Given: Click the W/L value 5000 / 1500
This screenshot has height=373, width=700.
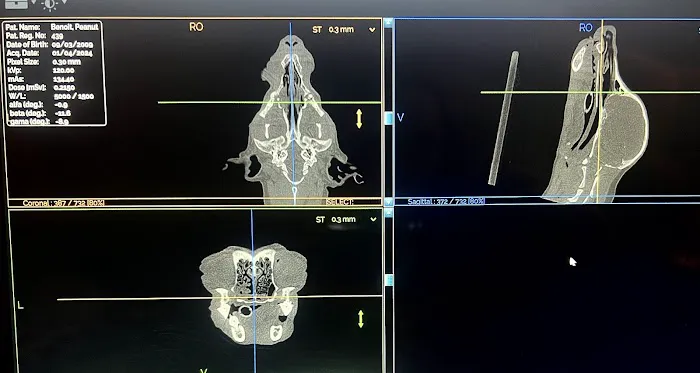Looking at the screenshot, I should [x=74, y=96].
